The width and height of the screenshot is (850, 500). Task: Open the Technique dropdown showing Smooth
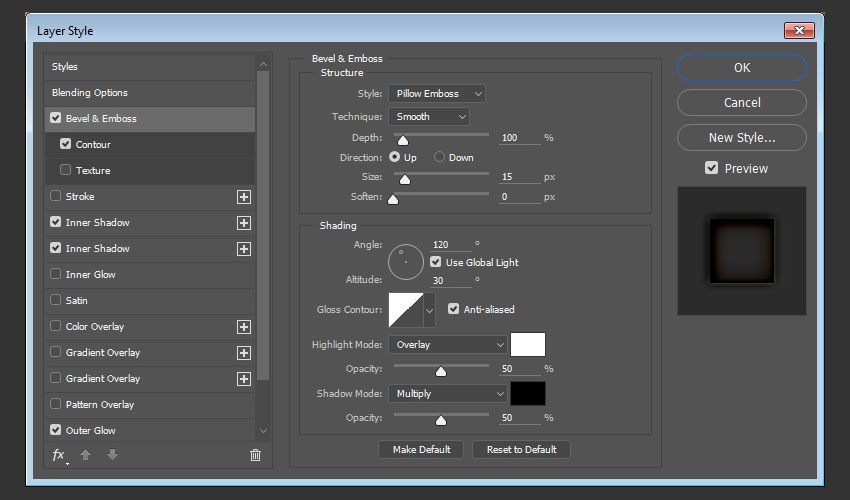point(428,117)
